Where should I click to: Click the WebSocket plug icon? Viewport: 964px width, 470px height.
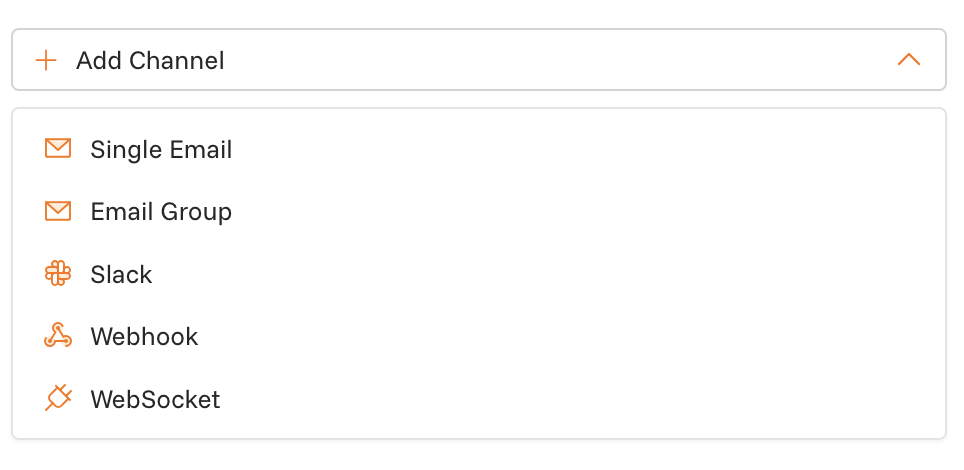pos(58,398)
